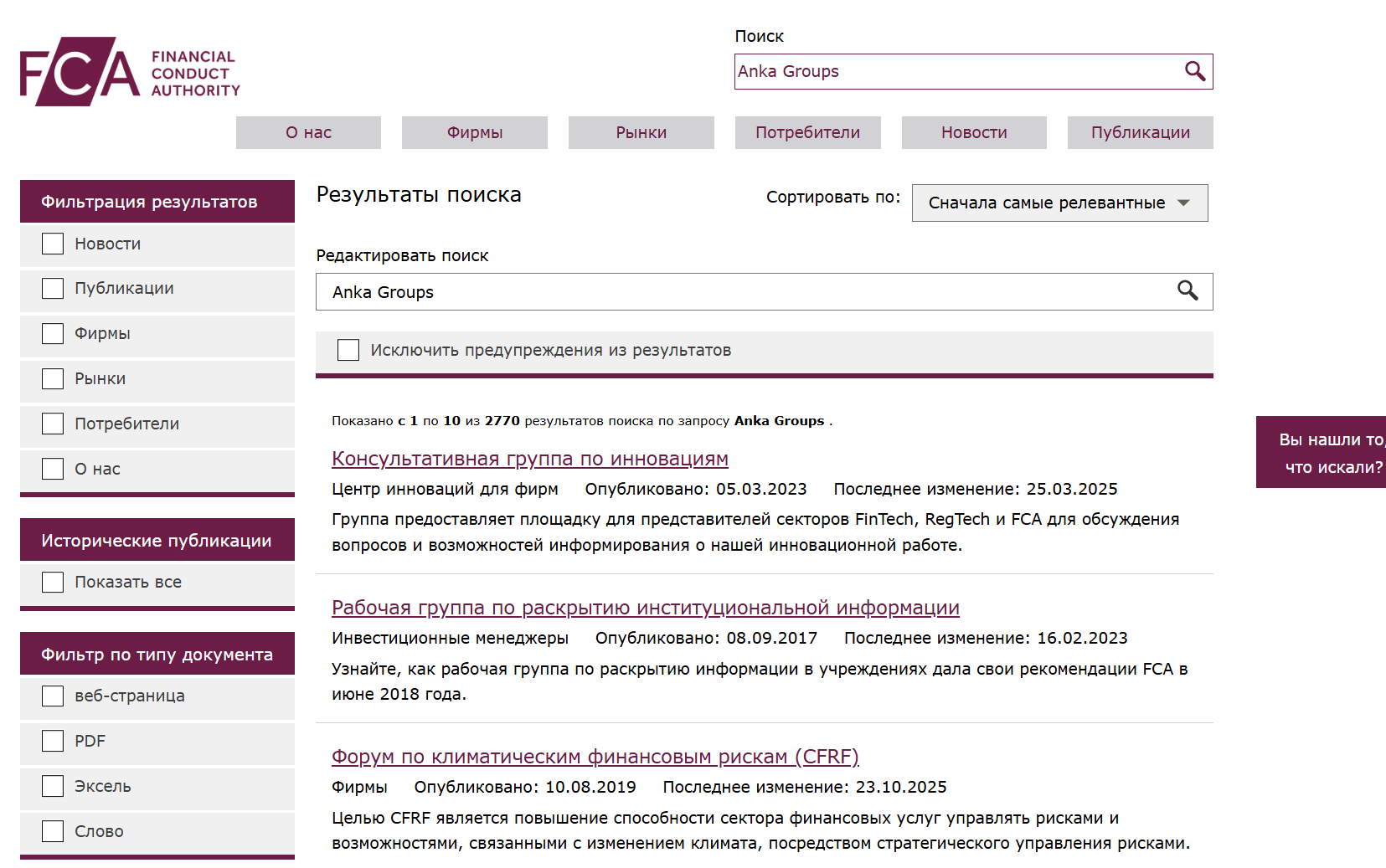Image resolution: width=1386 pixels, height=868 pixels.
Task: Open the Публикации navigation menu
Action: pyautogui.click(x=1140, y=133)
